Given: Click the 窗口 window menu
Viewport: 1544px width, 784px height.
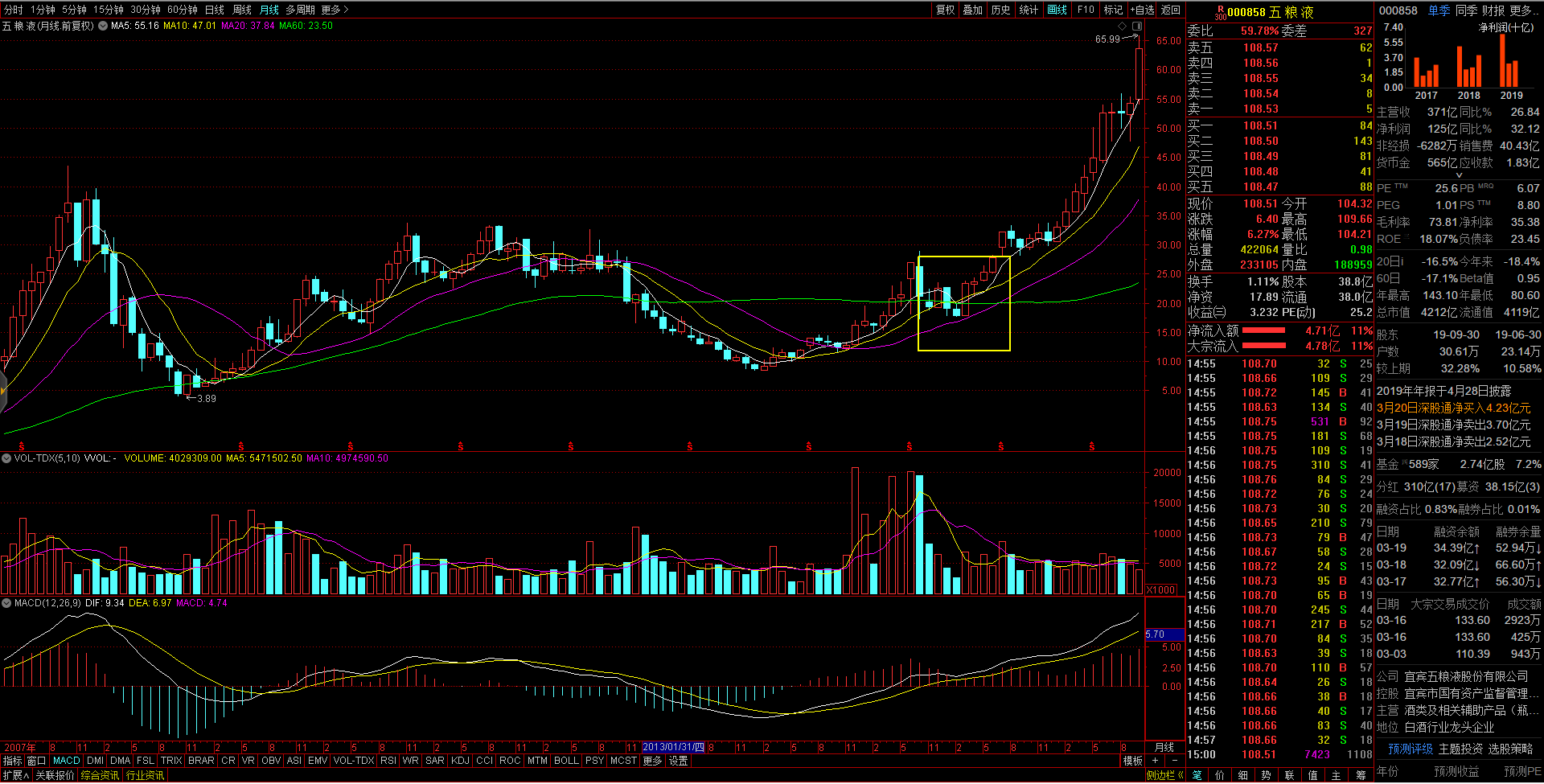Looking at the screenshot, I should click(36, 761).
